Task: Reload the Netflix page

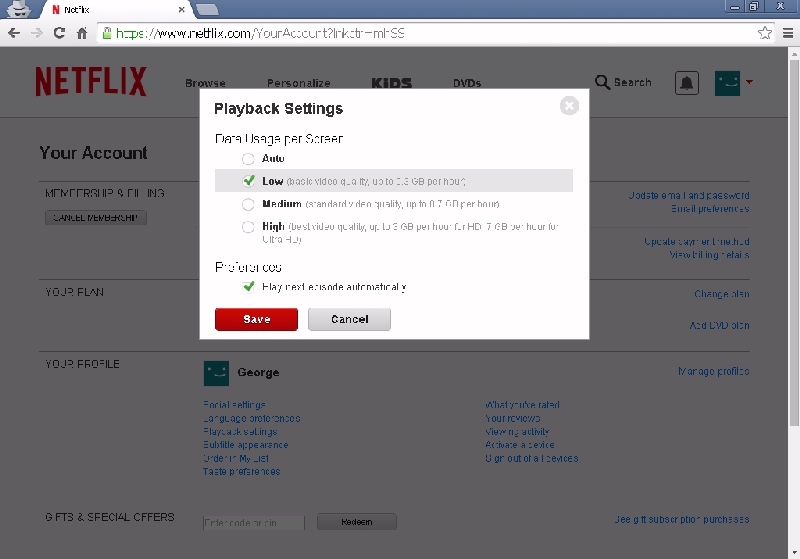Action: click(59, 33)
